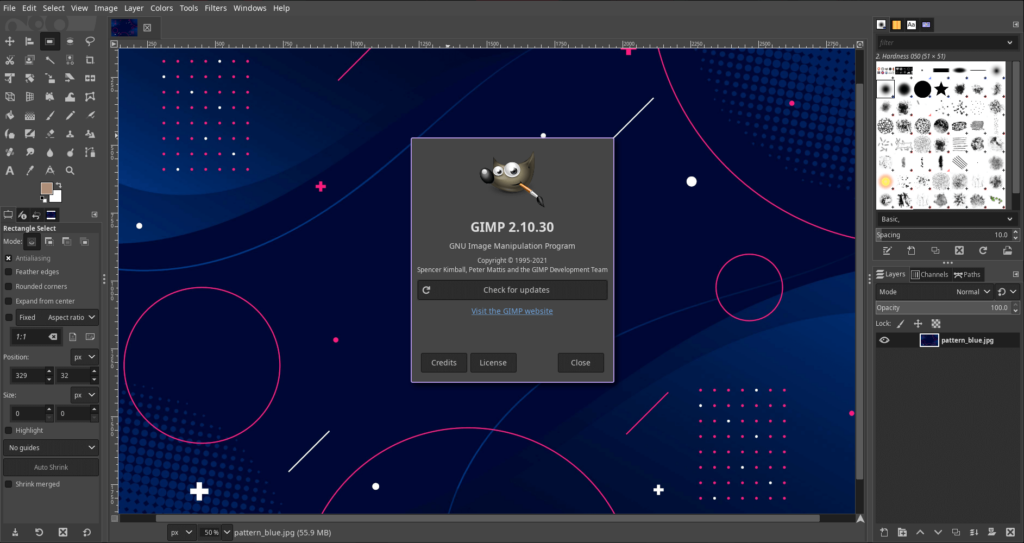
Task: Open the layer Mode Normal dropdown
Action: click(x=935, y=292)
